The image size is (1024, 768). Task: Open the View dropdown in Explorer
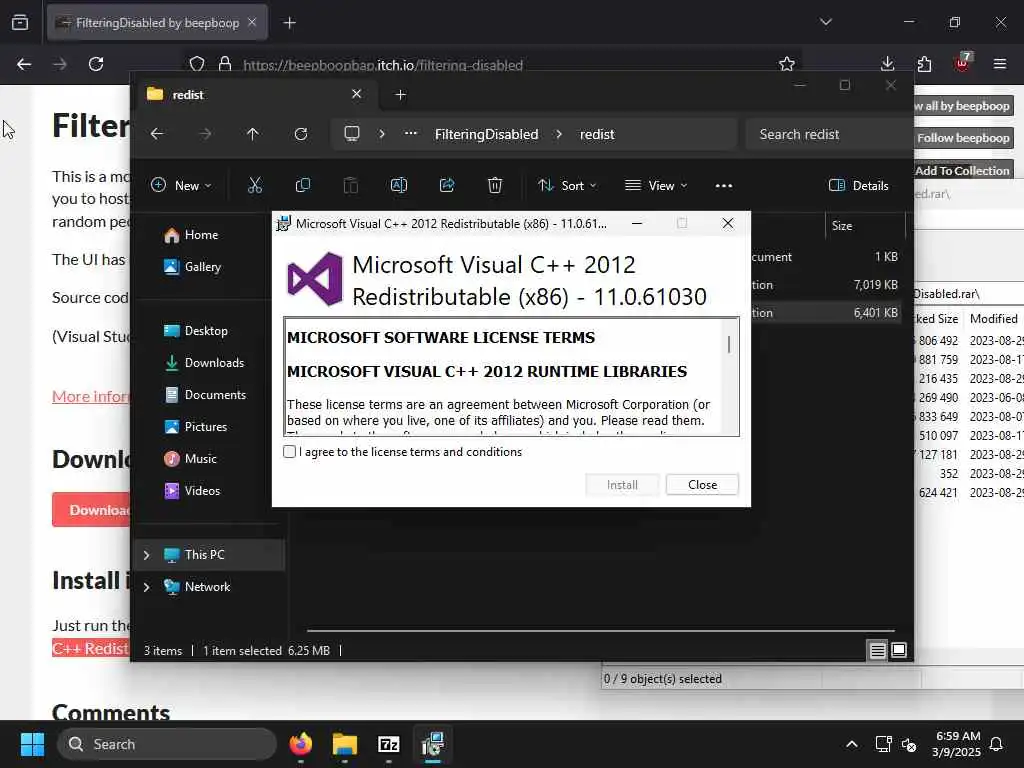point(656,185)
